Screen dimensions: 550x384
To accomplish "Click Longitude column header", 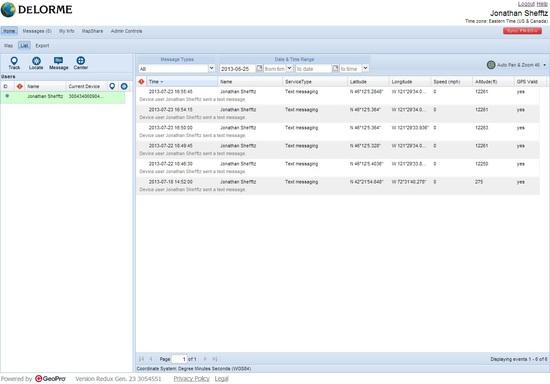I will coord(410,82).
